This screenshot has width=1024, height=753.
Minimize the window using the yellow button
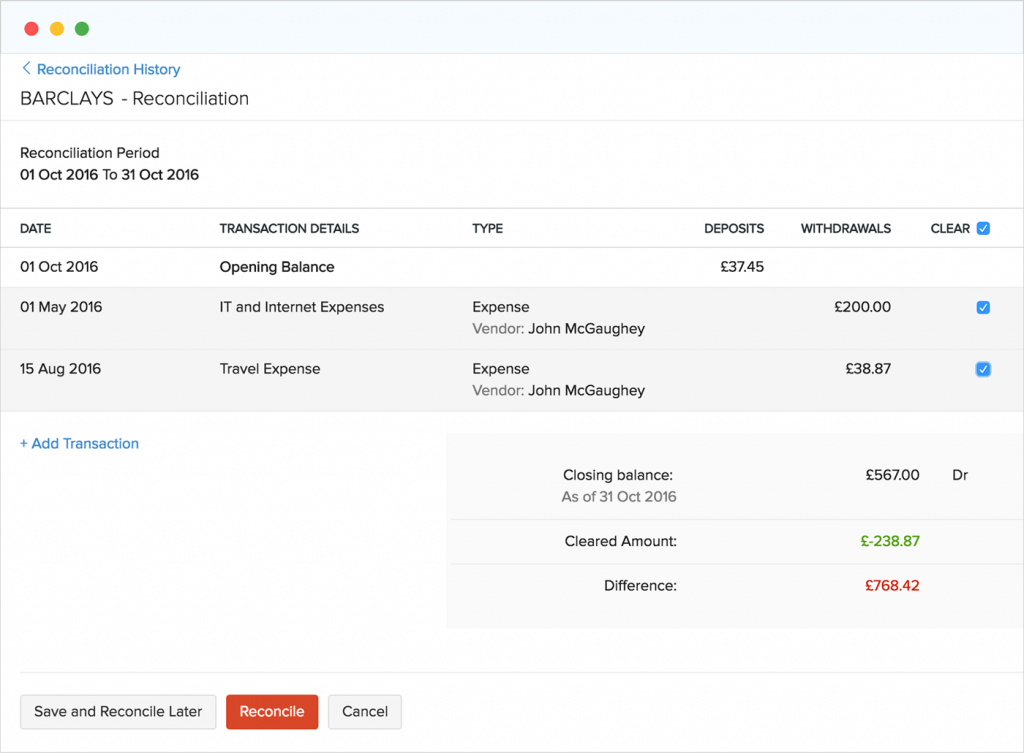point(57,29)
